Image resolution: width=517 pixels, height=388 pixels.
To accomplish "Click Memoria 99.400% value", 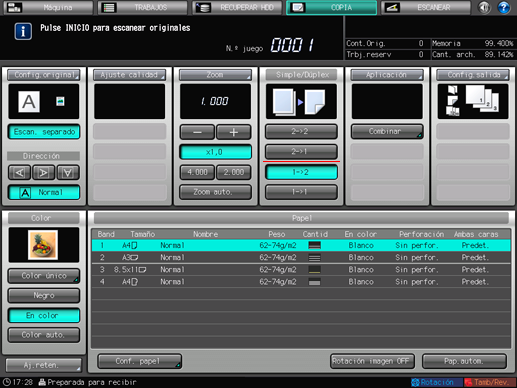I will [499, 43].
